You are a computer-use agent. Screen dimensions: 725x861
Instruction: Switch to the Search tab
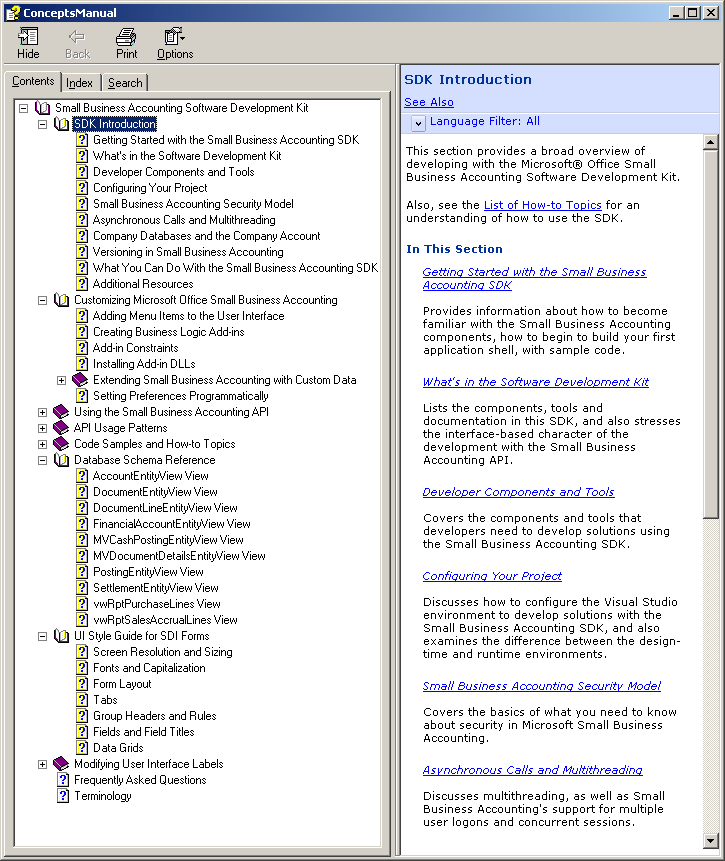pos(125,83)
